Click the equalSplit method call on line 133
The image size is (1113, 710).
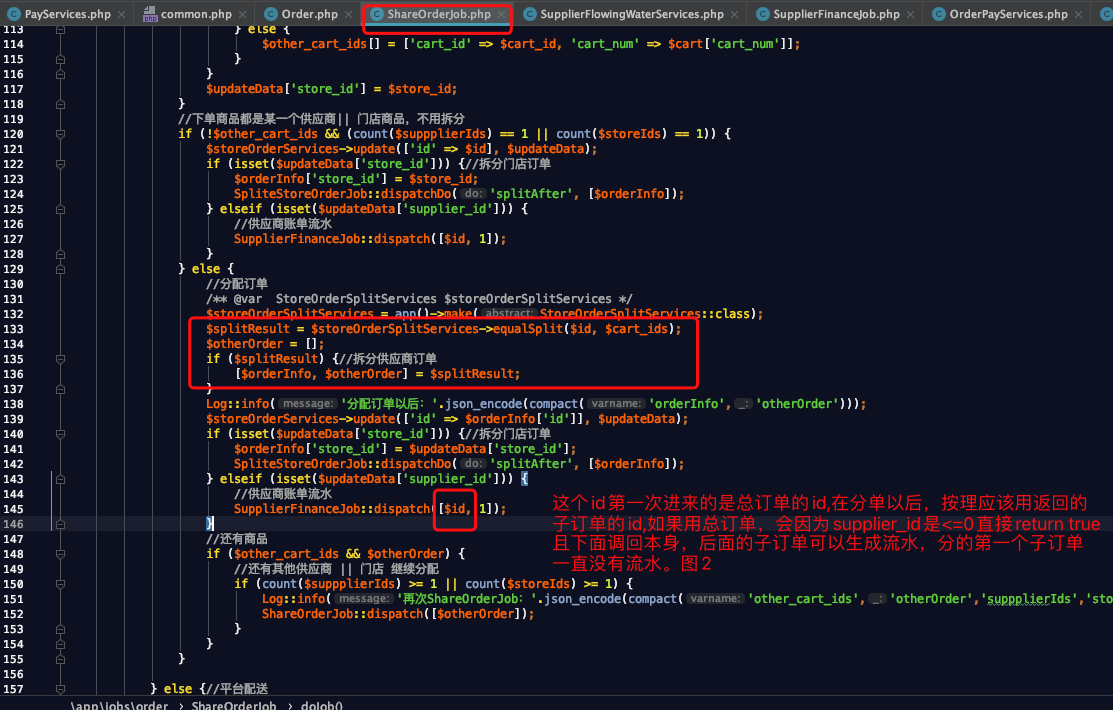tap(528, 329)
